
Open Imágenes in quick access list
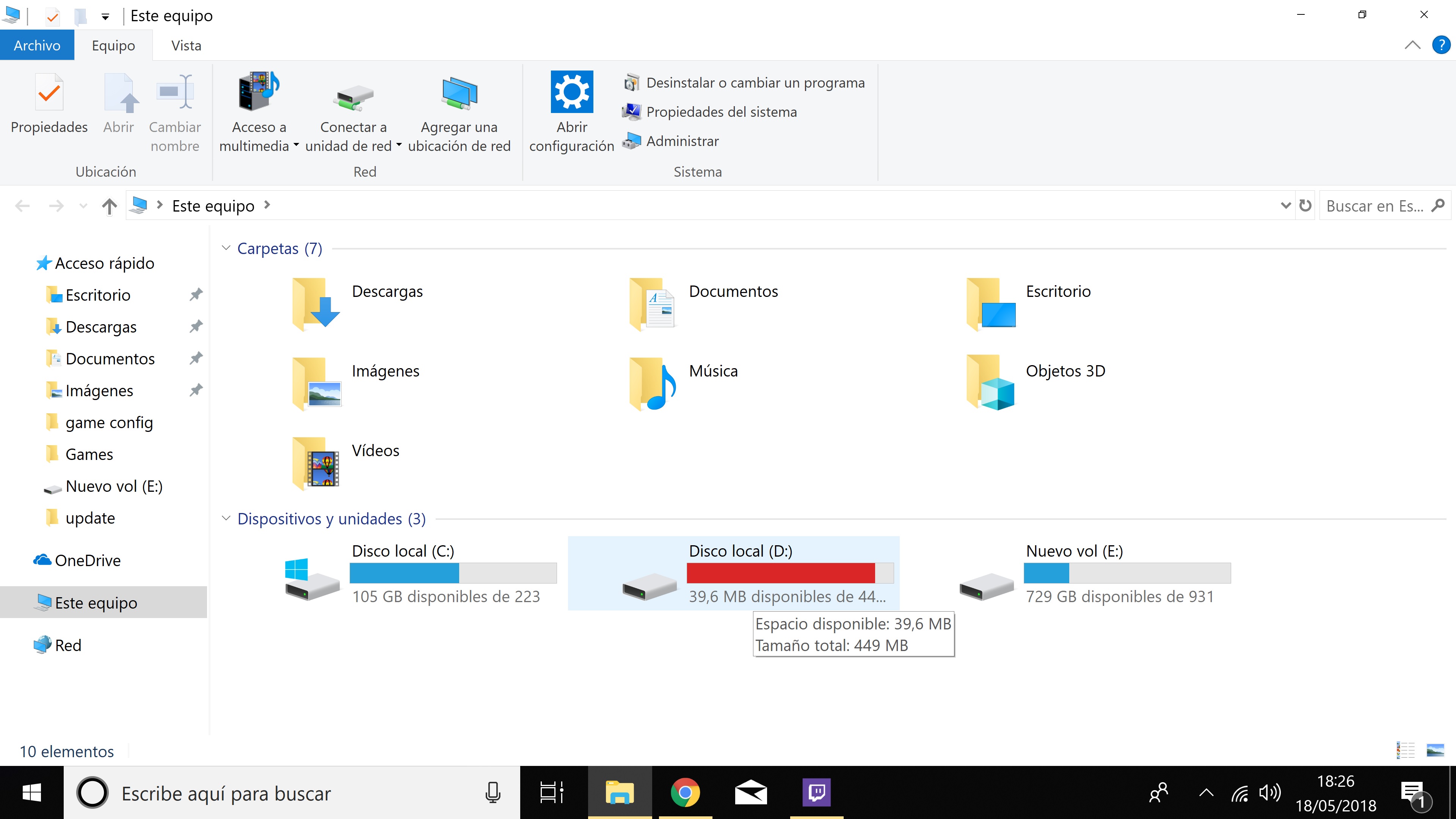pos(99,391)
